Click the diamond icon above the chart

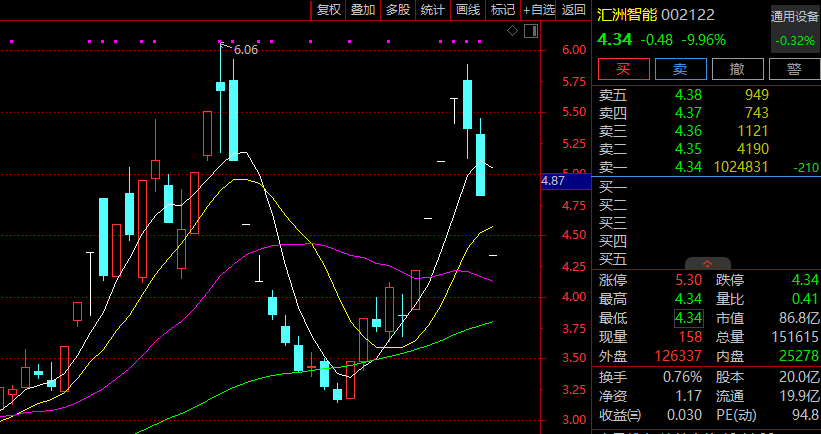click(x=512, y=31)
